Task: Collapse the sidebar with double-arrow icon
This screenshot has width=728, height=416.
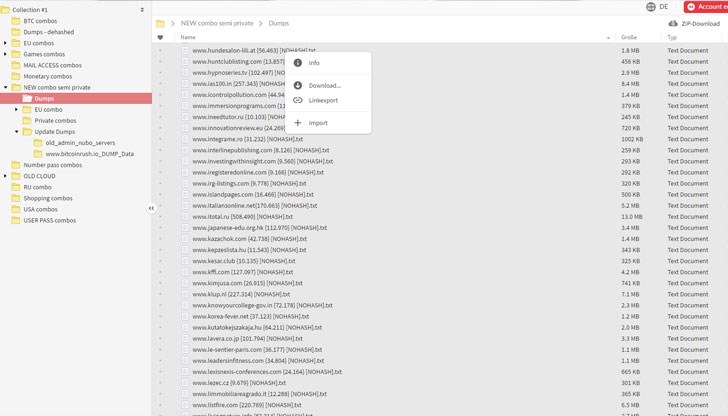Action: click(151, 208)
